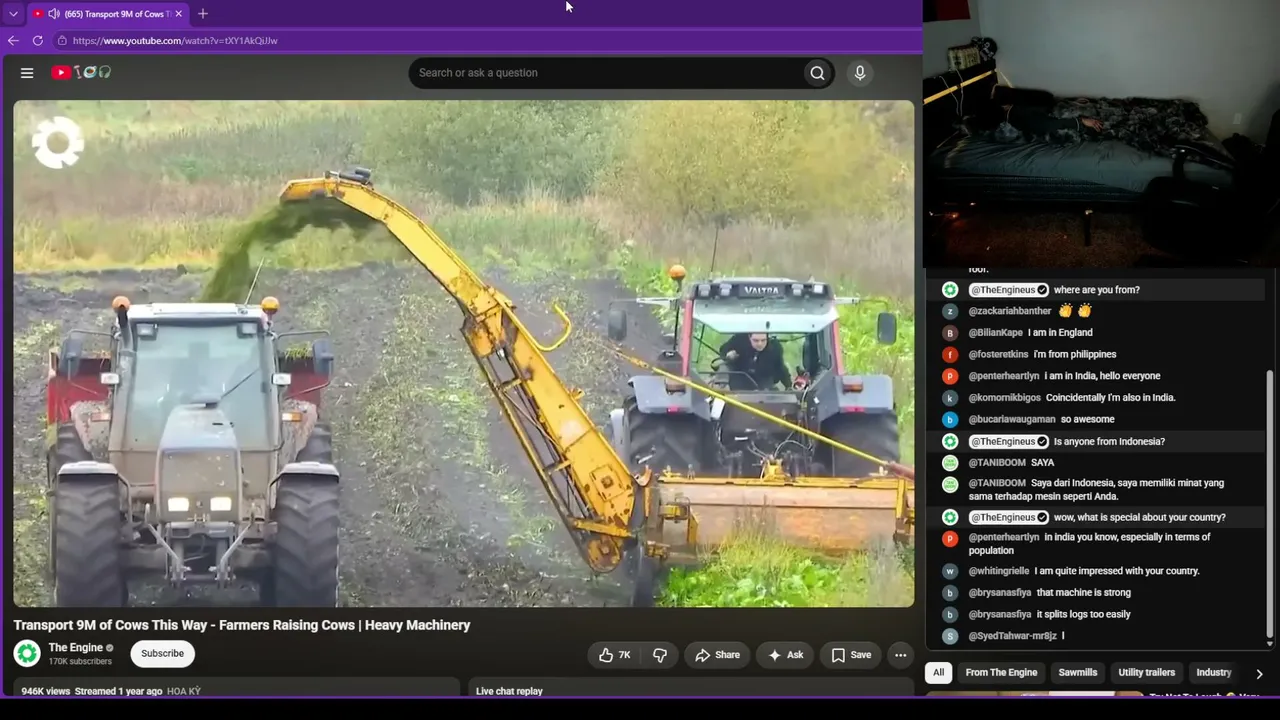Open a new browser tab

click(203, 14)
